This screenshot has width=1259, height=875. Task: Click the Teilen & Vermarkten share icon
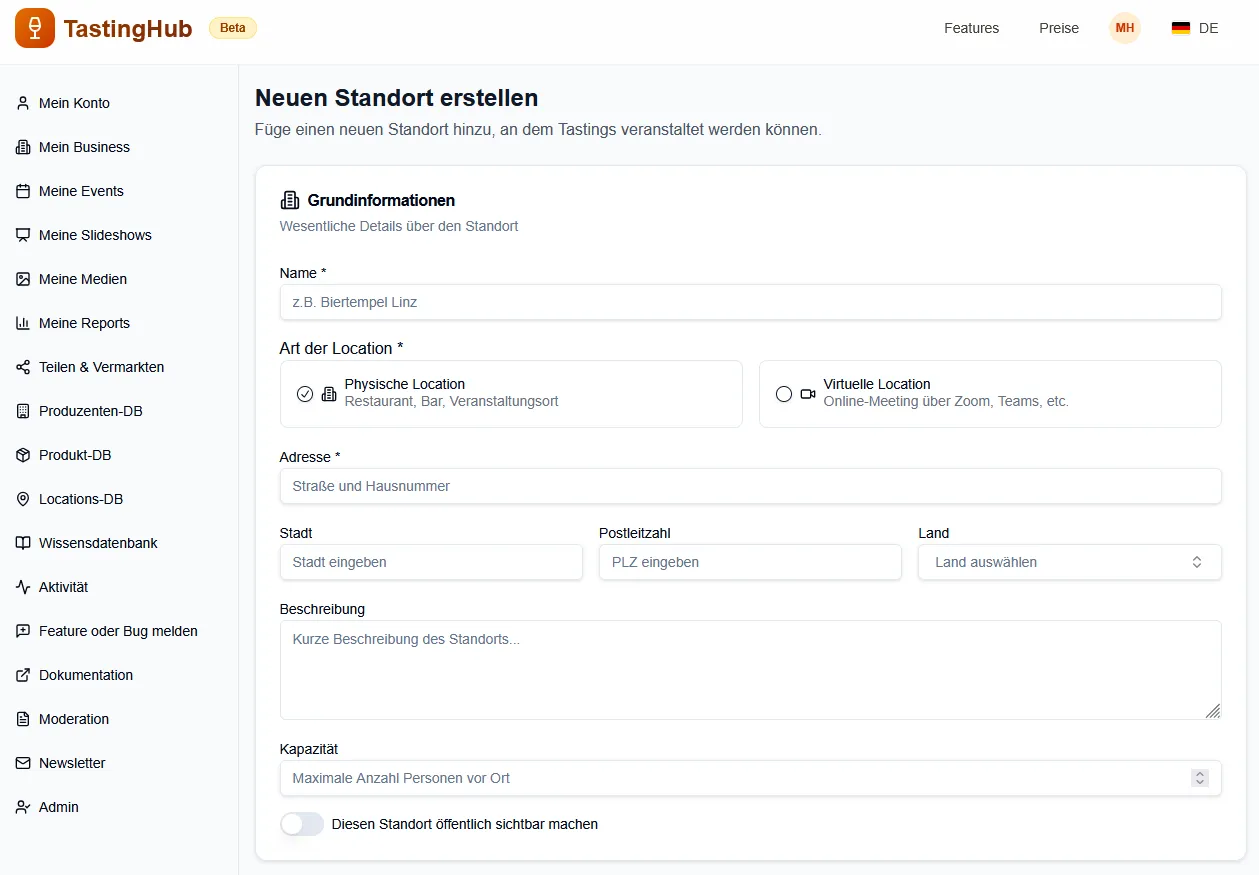coord(23,367)
